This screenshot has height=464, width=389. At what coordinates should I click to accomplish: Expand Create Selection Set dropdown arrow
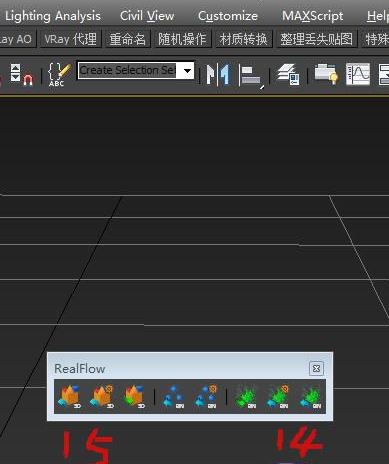click(x=187, y=71)
